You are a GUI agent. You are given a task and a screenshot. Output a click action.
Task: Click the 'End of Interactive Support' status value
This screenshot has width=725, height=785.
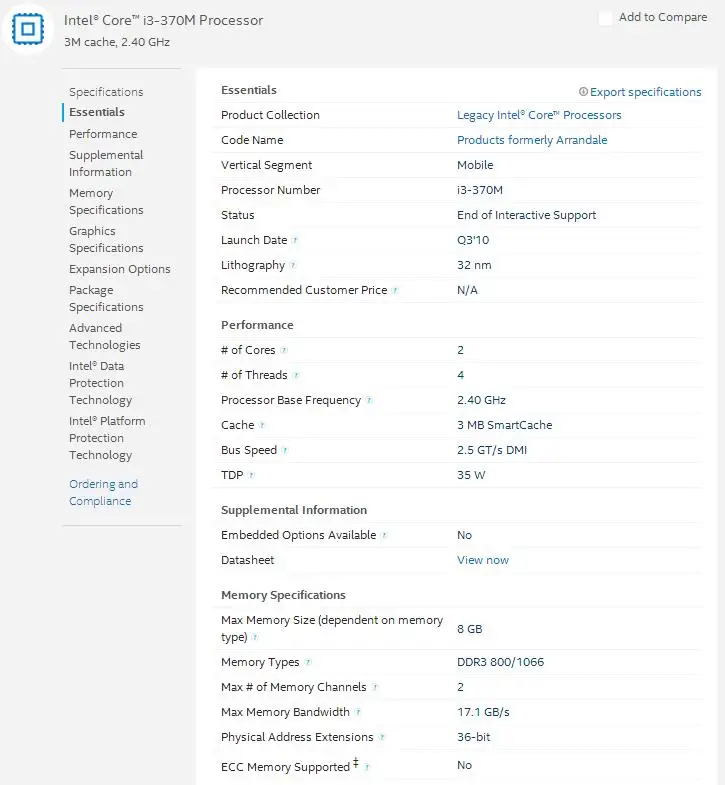click(526, 215)
